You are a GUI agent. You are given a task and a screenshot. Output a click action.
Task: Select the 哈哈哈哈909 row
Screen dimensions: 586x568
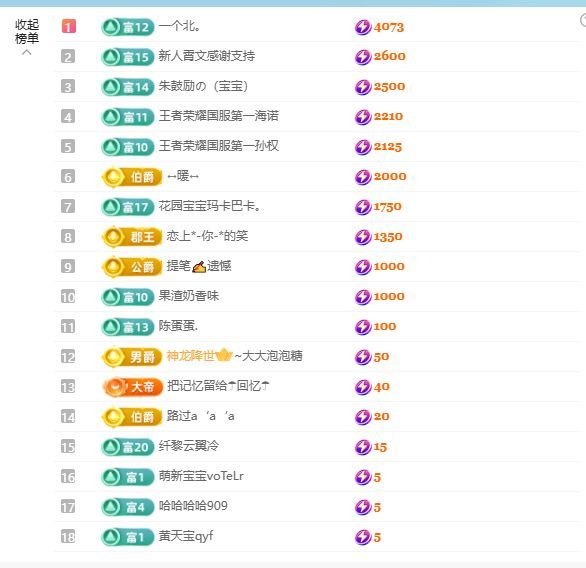(x=316, y=507)
